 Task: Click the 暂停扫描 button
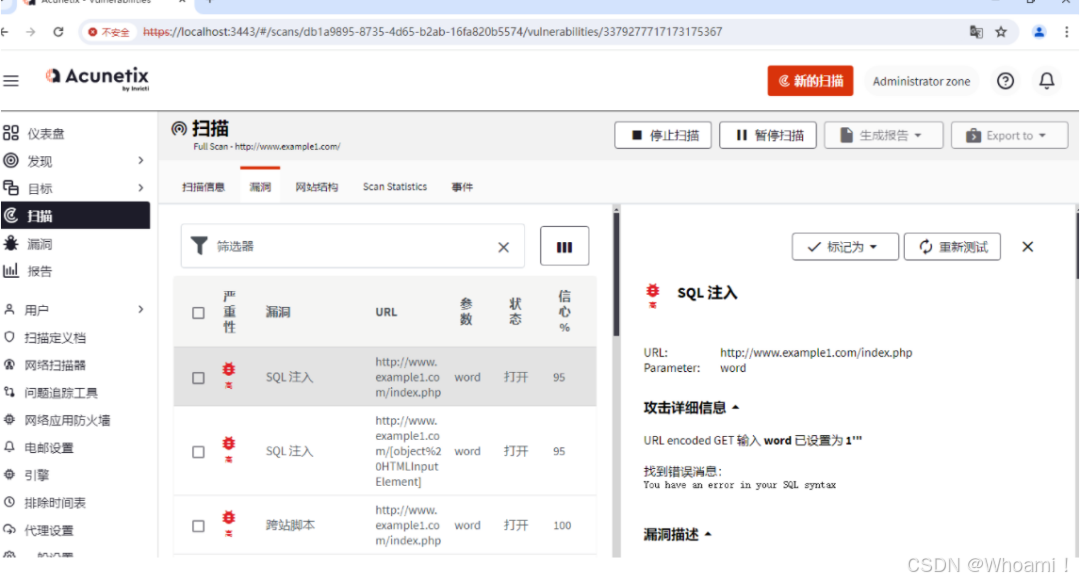point(768,135)
